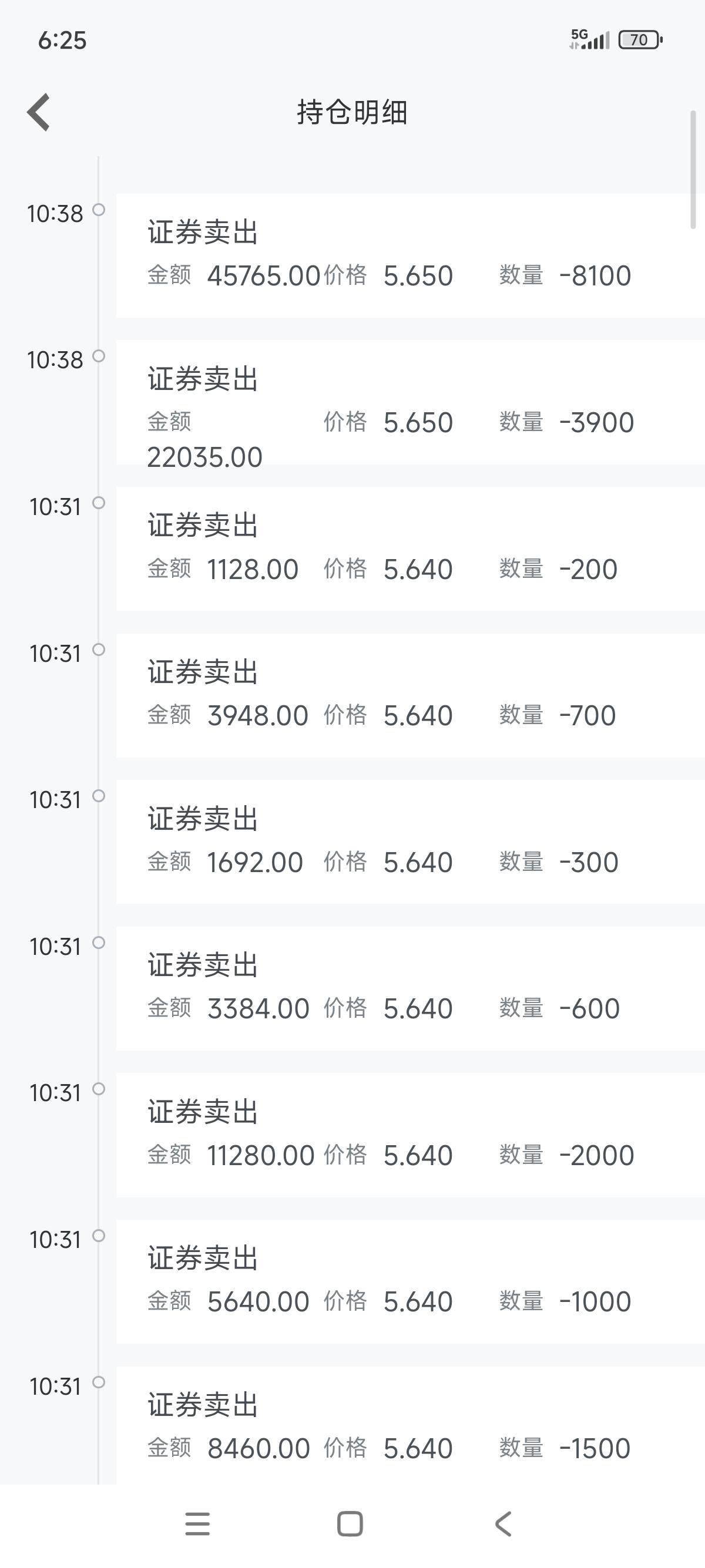Image resolution: width=705 pixels, height=1568 pixels.
Task: Open the sale record with quantity -600
Action: [410, 988]
